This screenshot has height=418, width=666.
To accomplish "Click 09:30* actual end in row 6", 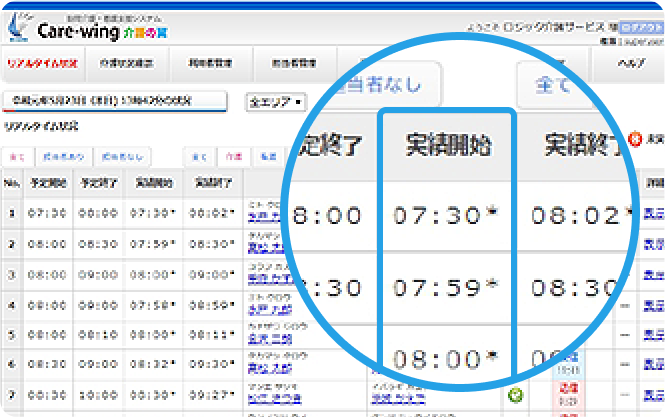I will point(212,364).
